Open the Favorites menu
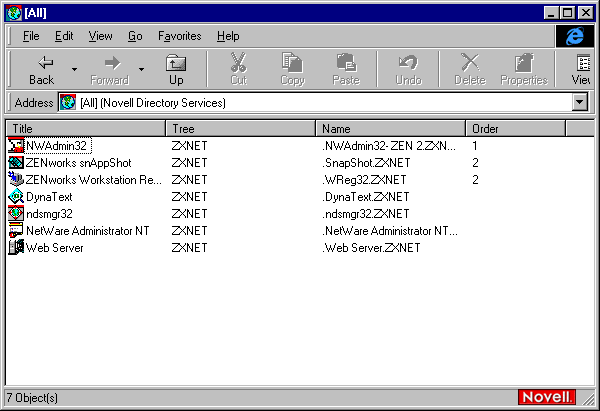 (x=179, y=36)
